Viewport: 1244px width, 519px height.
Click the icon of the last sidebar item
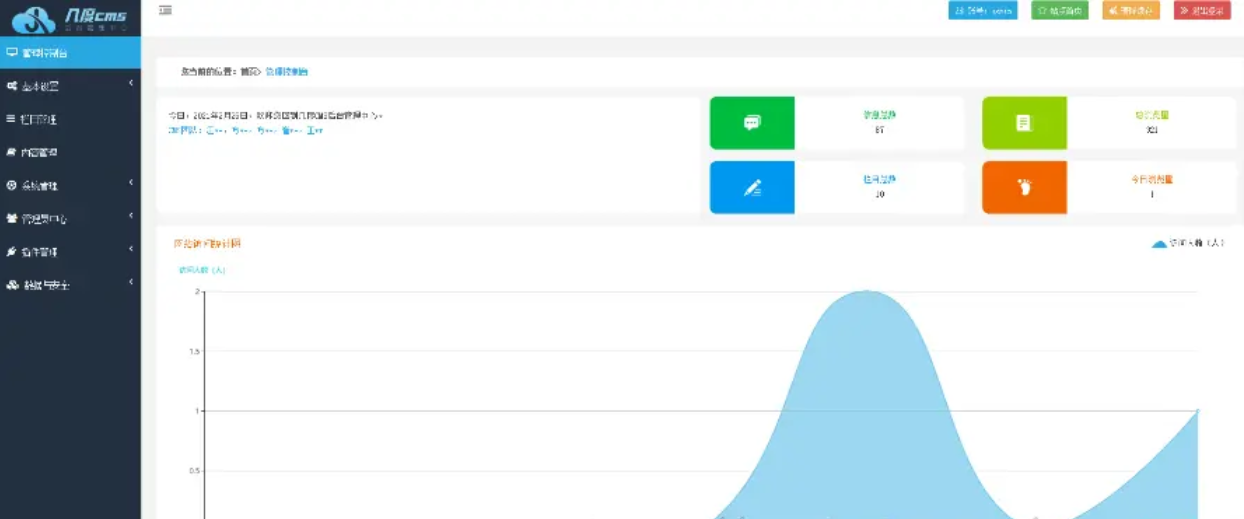click(x=12, y=285)
